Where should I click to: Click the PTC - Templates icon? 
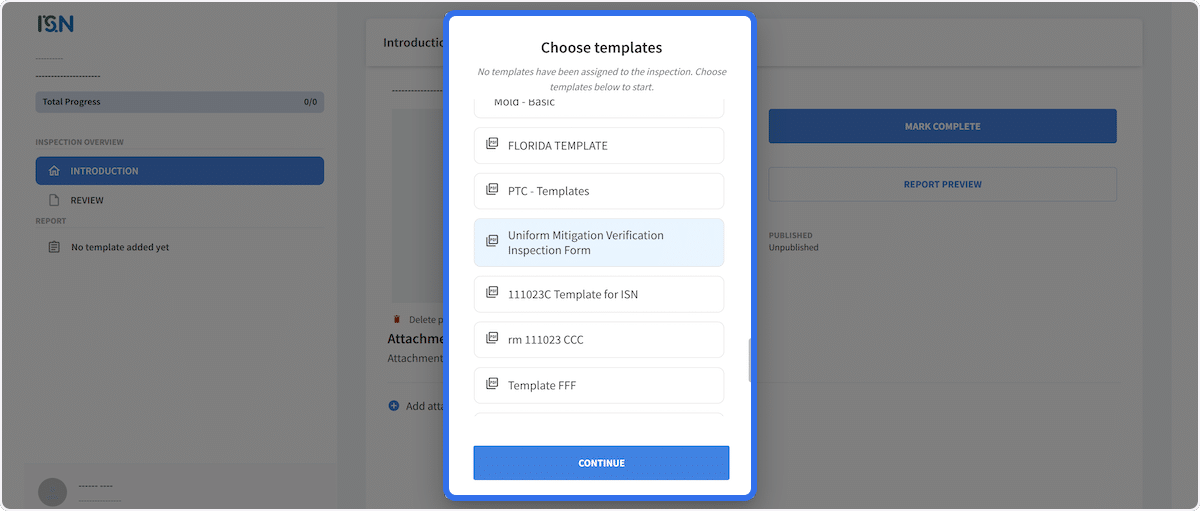coord(492,190)
